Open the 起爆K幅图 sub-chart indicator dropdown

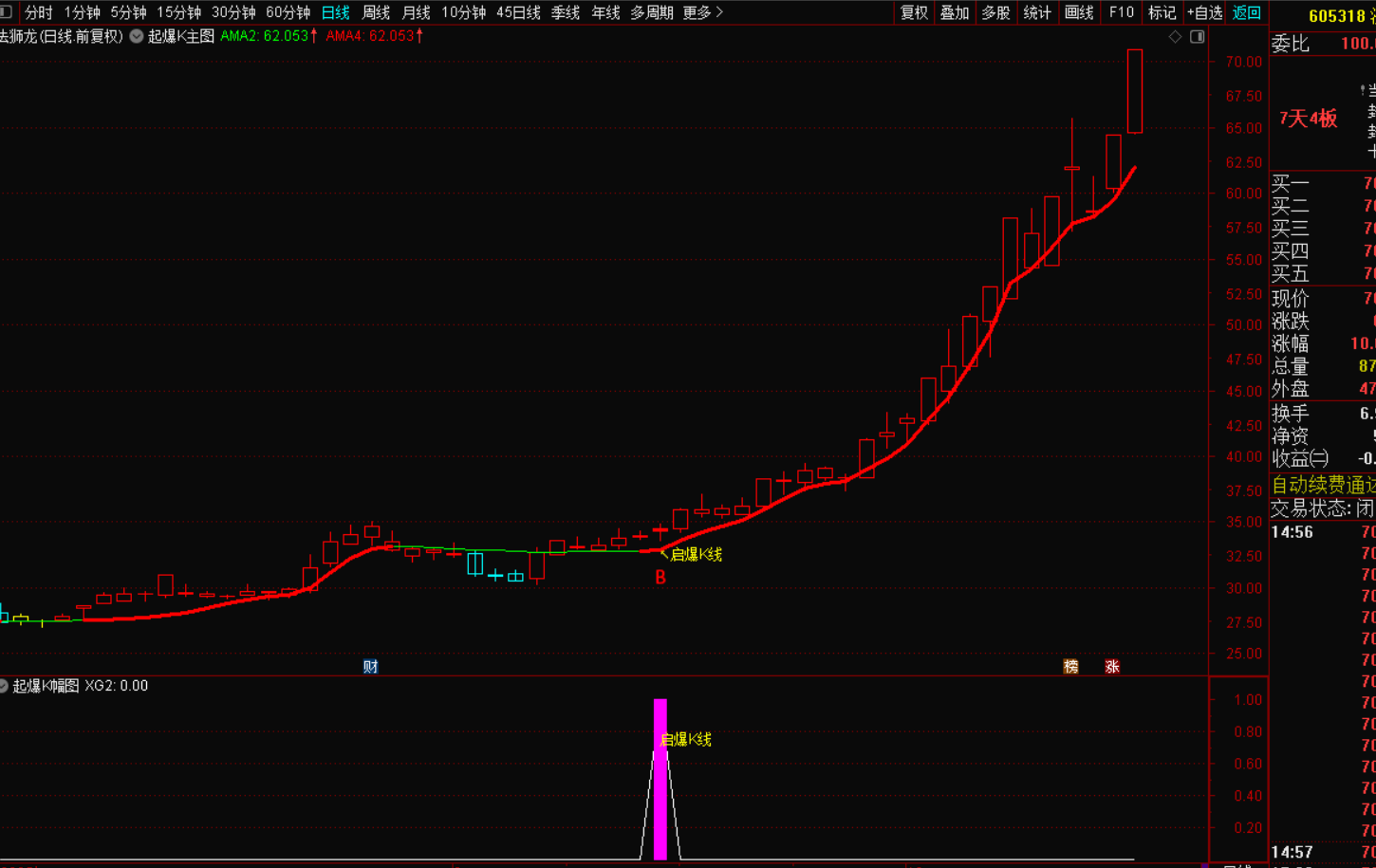4,686
